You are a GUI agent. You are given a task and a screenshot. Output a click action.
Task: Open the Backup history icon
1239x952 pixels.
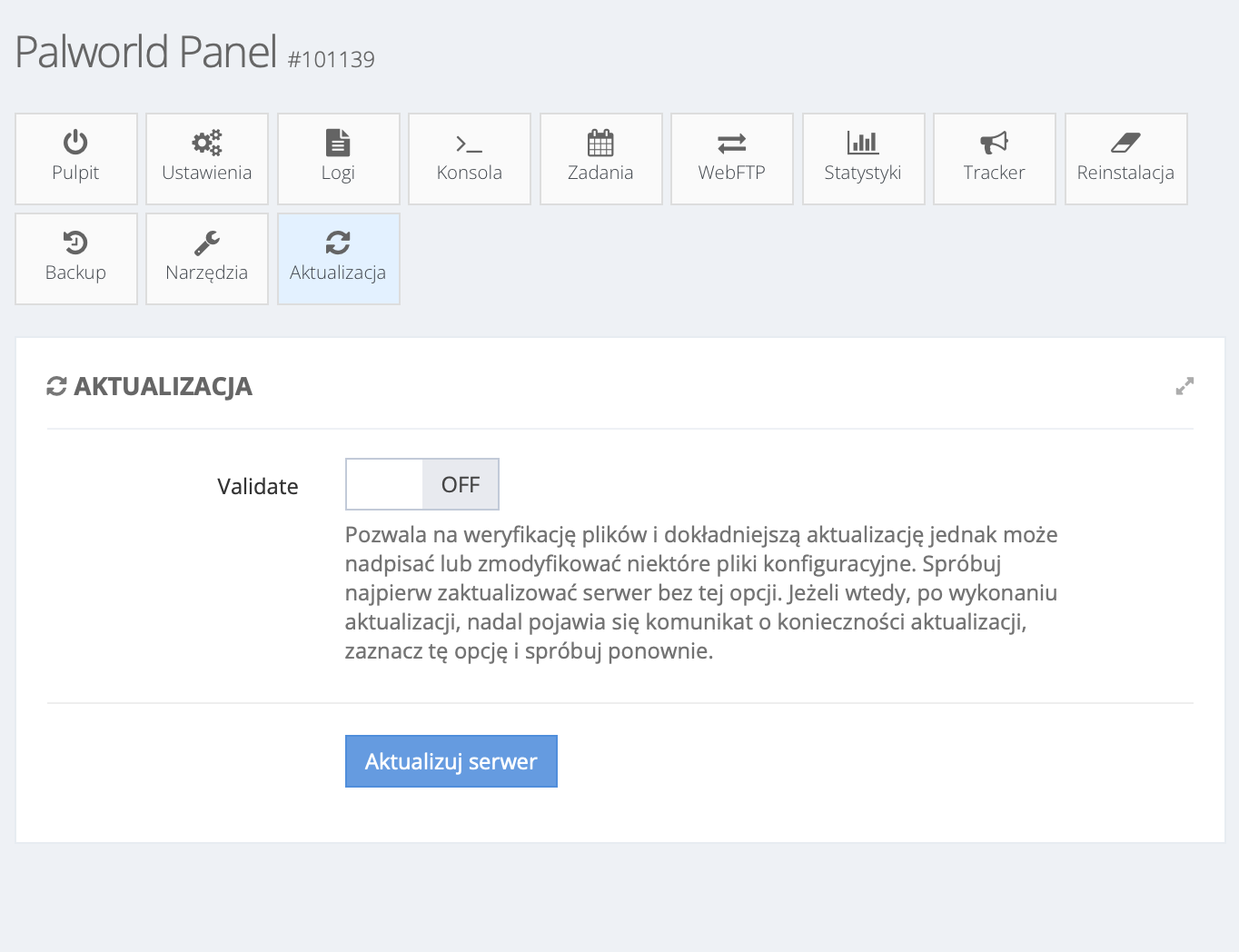click(75, 243)
